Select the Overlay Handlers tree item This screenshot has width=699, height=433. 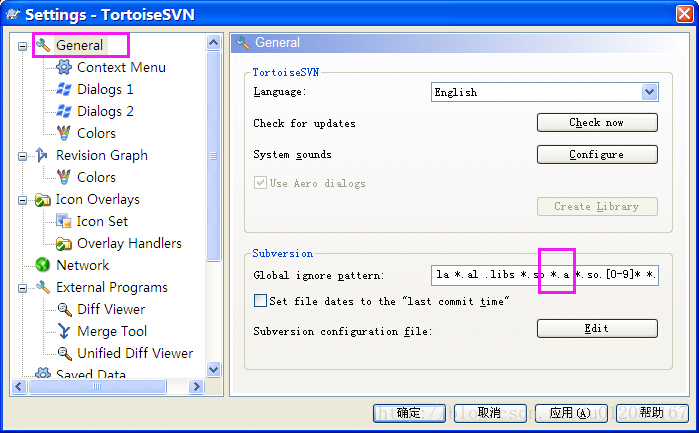(129, 243)
